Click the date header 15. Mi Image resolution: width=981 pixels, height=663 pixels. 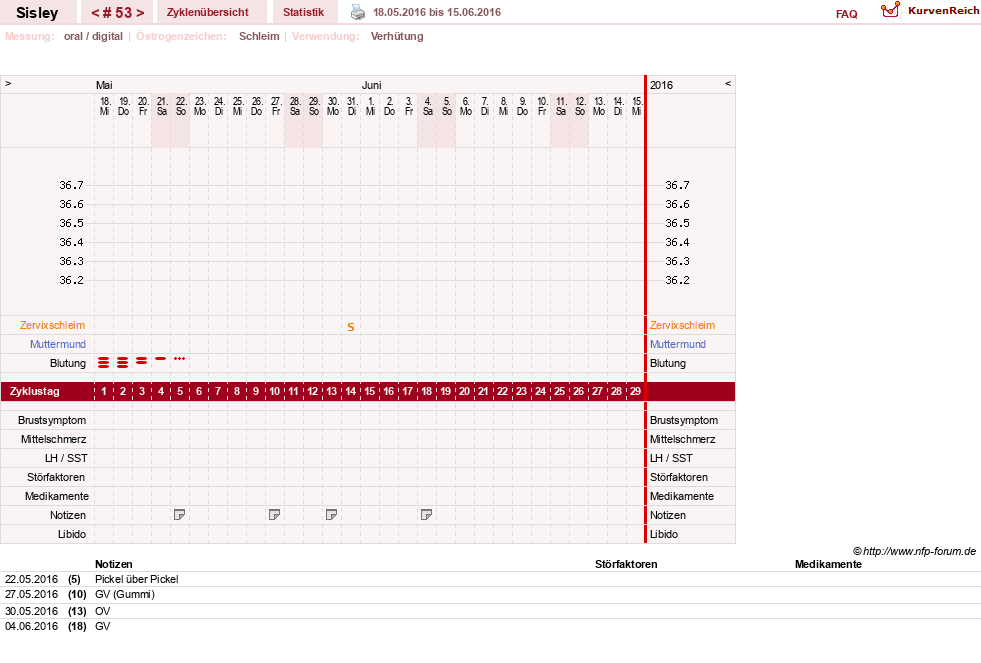click(x=636, y=106)
